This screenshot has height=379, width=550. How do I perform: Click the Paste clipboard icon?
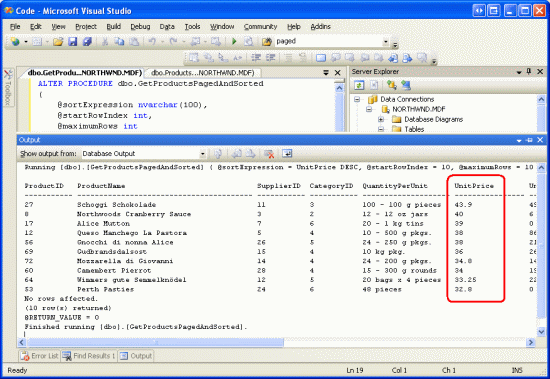[134, 41]
